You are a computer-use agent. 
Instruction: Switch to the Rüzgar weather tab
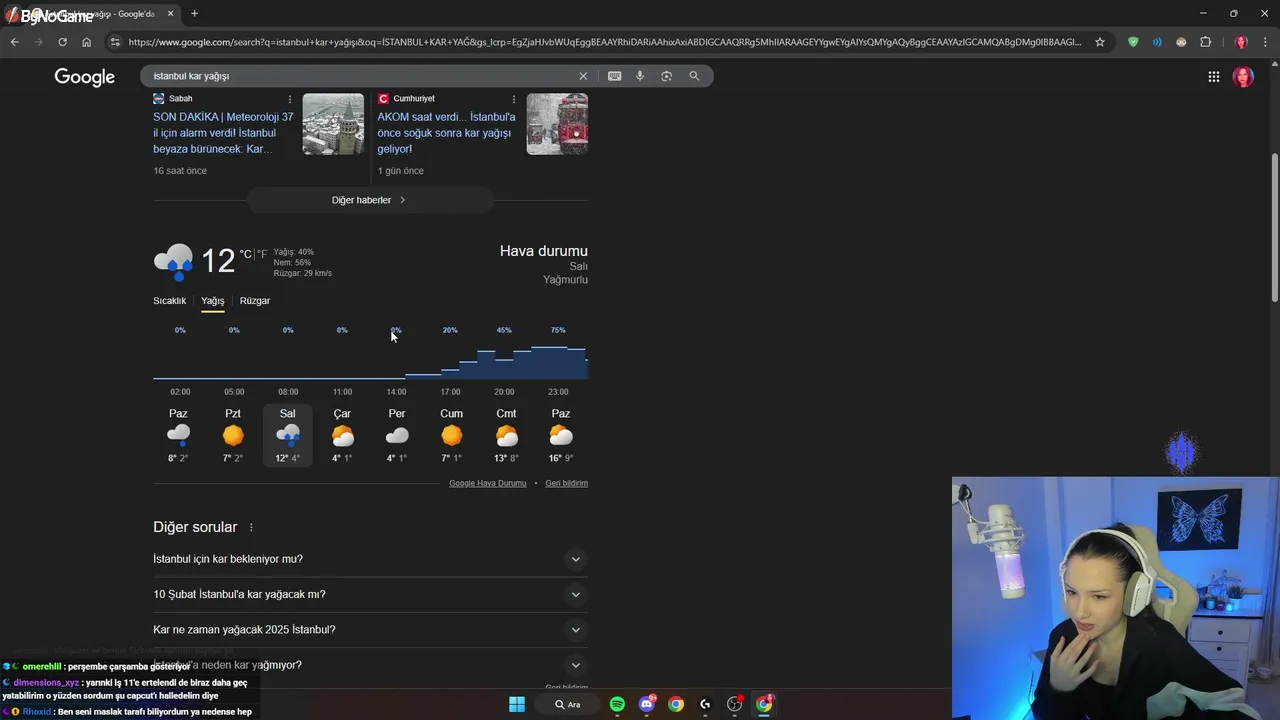pyautogui.click(x=255, y=301)
